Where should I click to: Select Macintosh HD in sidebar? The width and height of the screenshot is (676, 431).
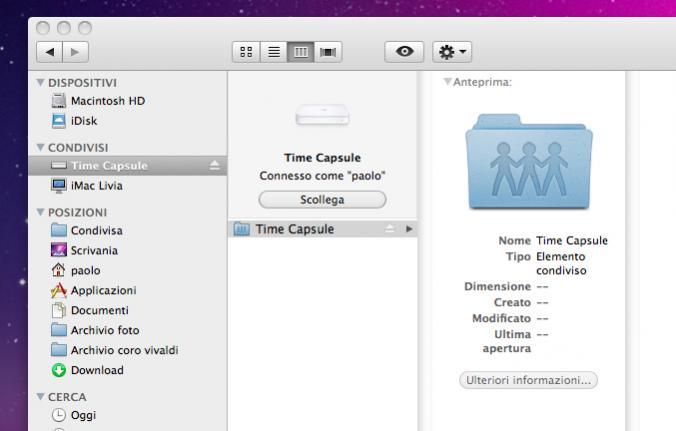[128, 101]
